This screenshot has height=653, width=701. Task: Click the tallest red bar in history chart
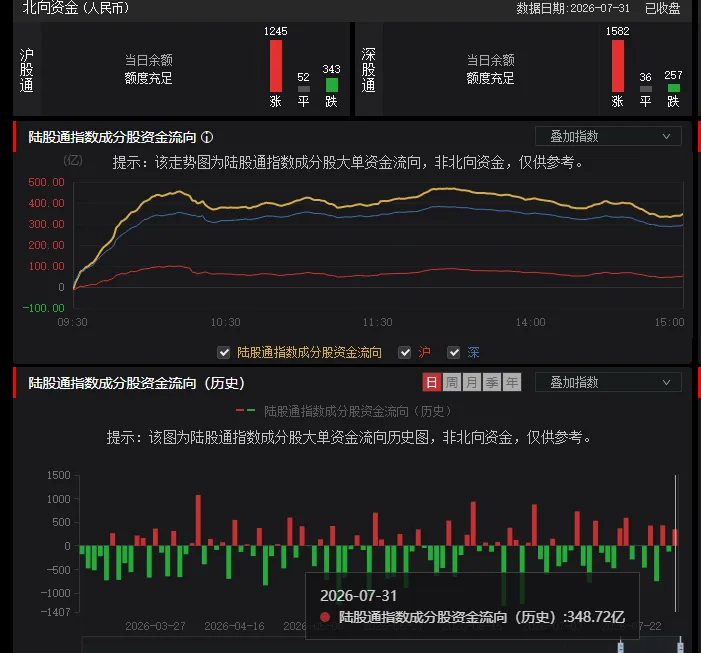pyautogui.click(x=198, y=520)
